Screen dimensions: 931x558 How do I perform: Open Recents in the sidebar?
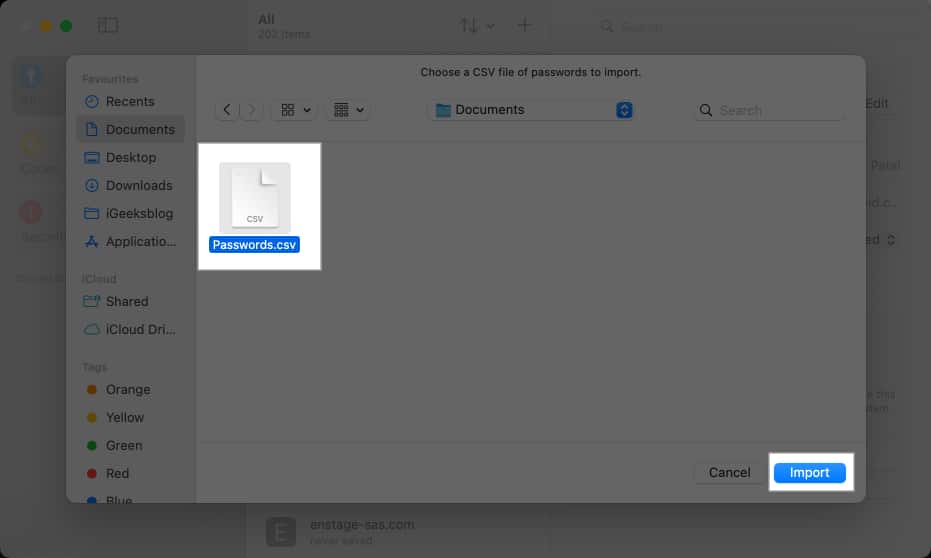(x=130, y=102)
